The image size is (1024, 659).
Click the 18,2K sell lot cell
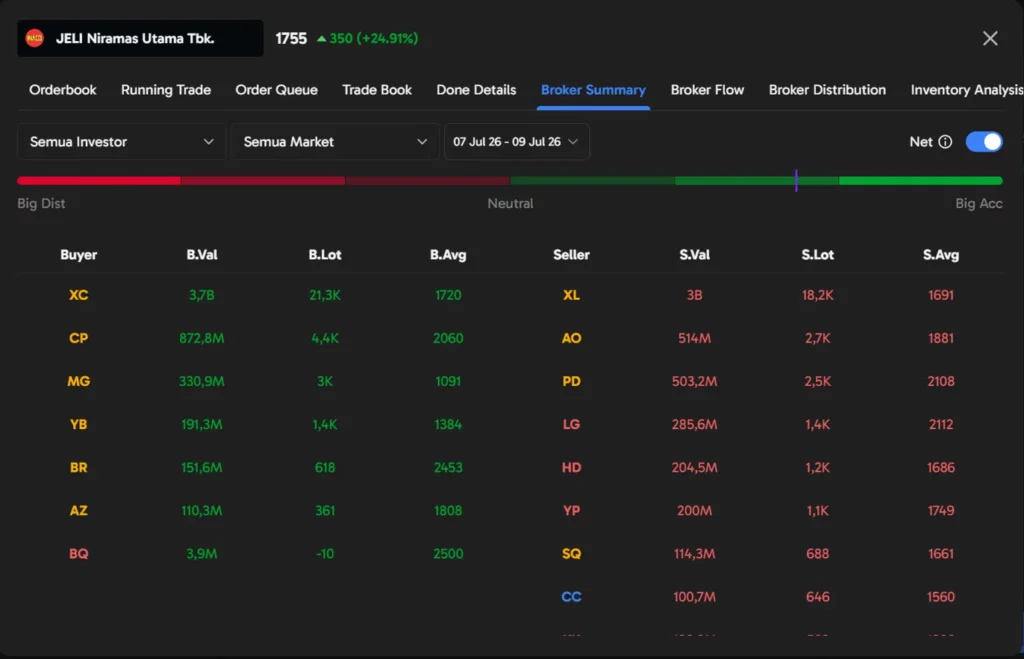(818, 295)
